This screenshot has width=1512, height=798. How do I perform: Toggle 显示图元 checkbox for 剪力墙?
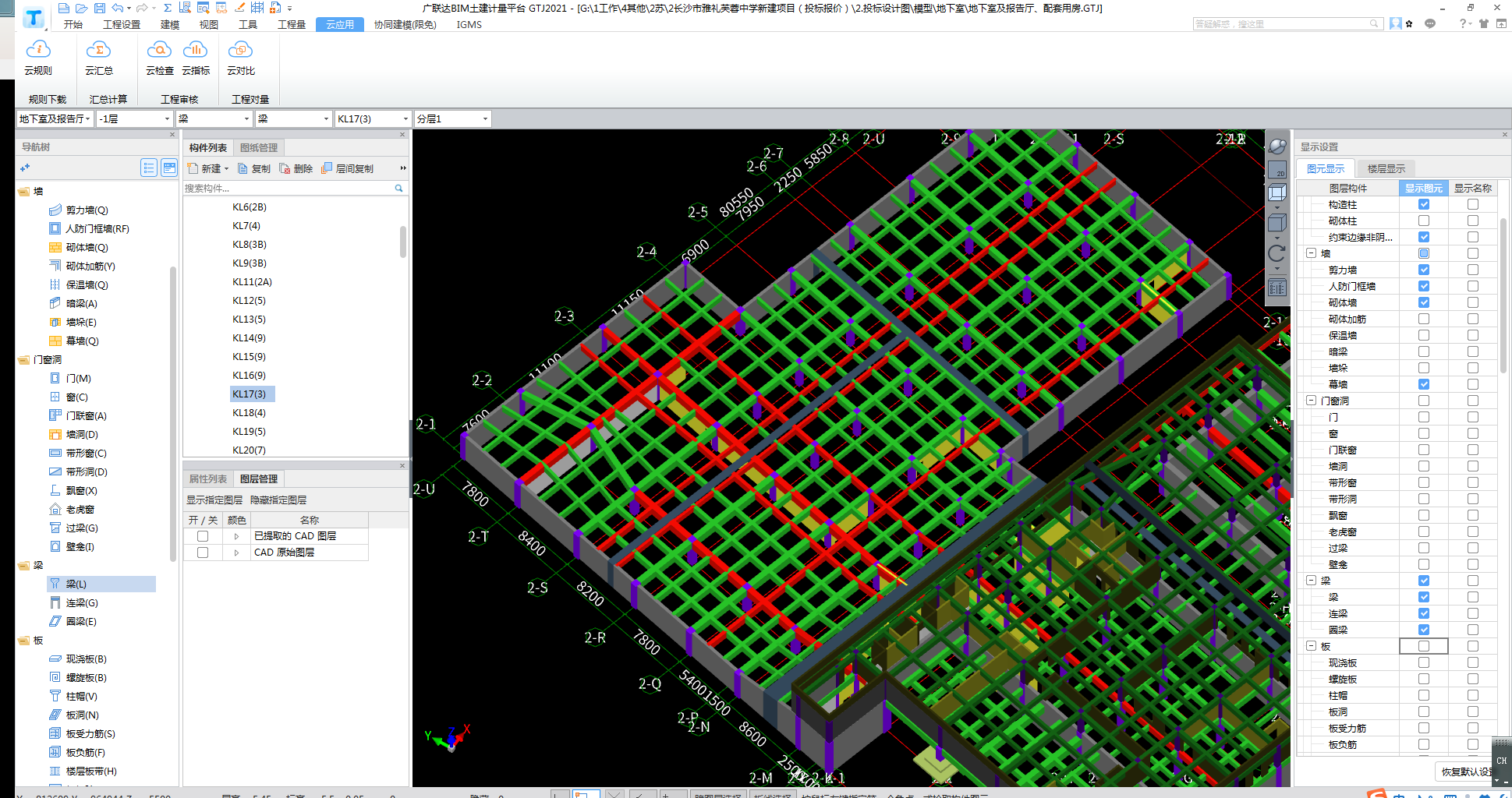coord(1424,270)
